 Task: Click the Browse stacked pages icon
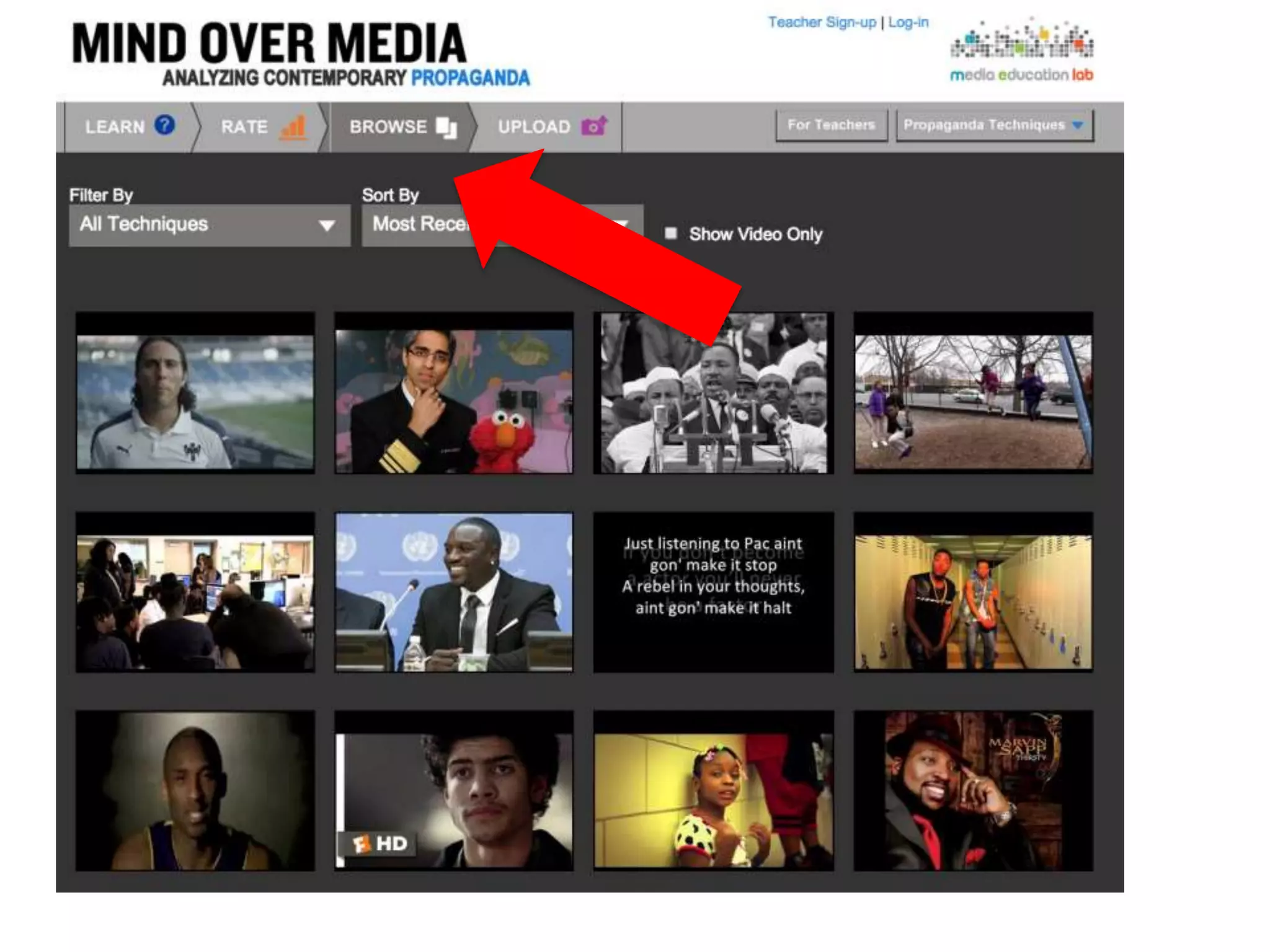tap(446, 127)
